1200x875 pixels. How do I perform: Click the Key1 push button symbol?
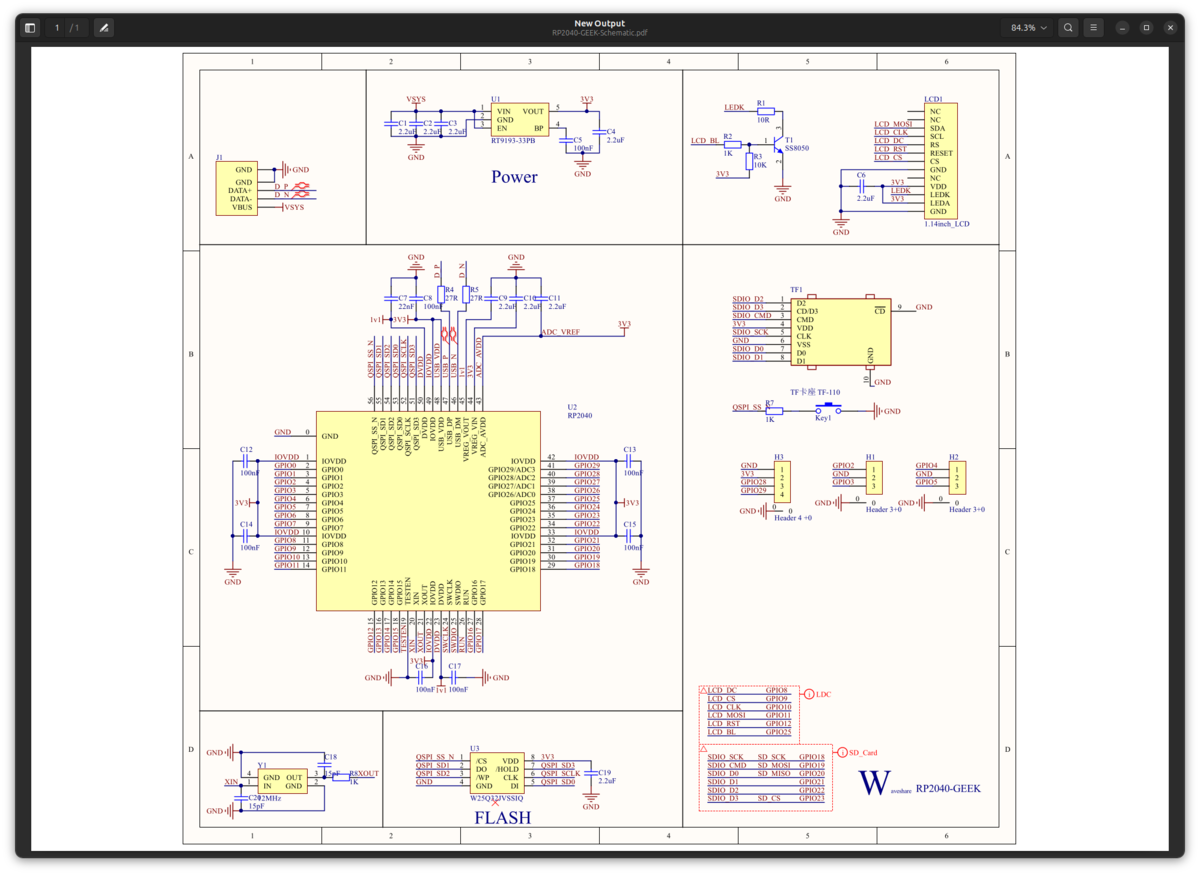(x=828, y=409)
